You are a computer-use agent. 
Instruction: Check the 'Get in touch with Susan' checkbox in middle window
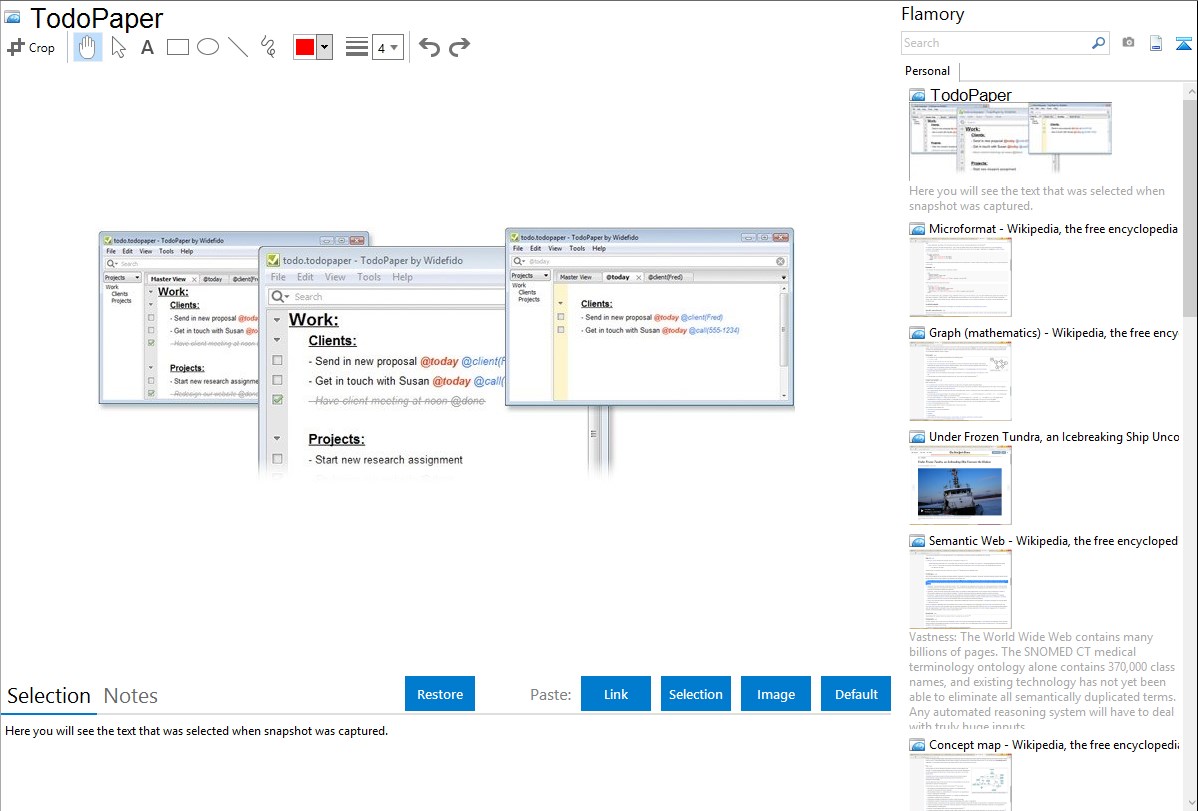tap(277, 380)
